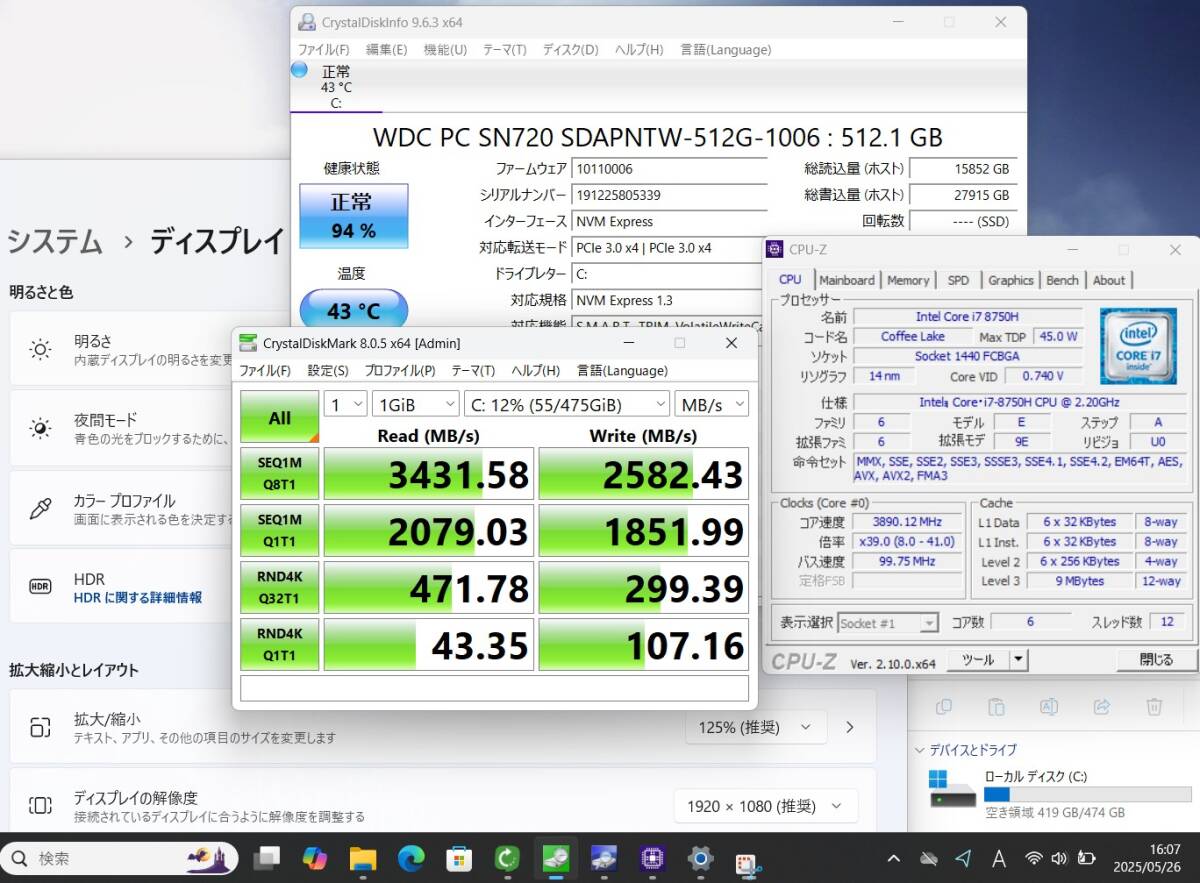
Task: Open the 1GiB test size dropdown
Action: click(414, 404)
